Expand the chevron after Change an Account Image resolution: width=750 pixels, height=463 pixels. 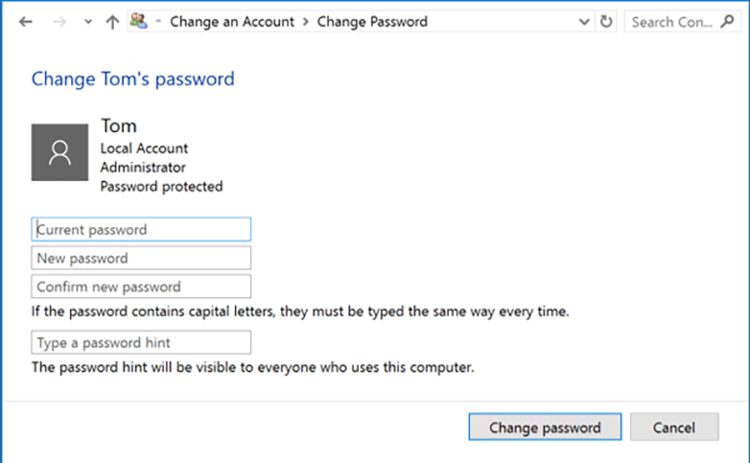pos(306,22)
